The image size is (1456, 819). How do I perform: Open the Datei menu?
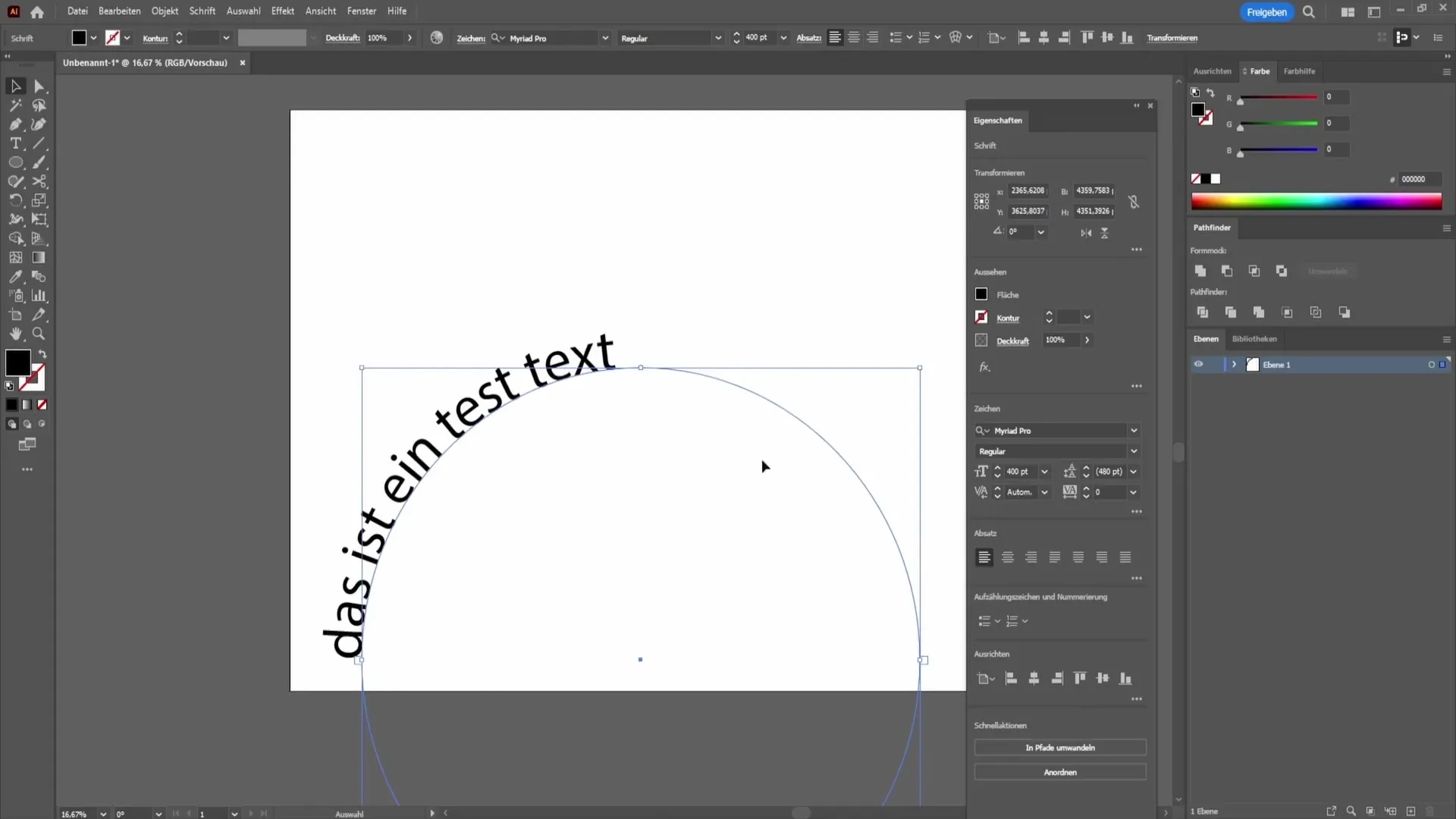coord(77,11)
